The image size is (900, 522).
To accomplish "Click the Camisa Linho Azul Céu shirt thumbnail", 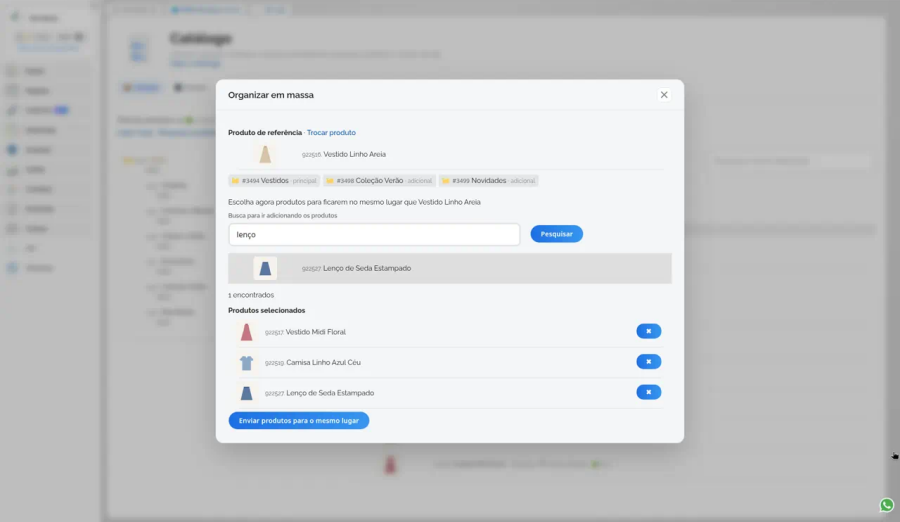I will [246, 362].
